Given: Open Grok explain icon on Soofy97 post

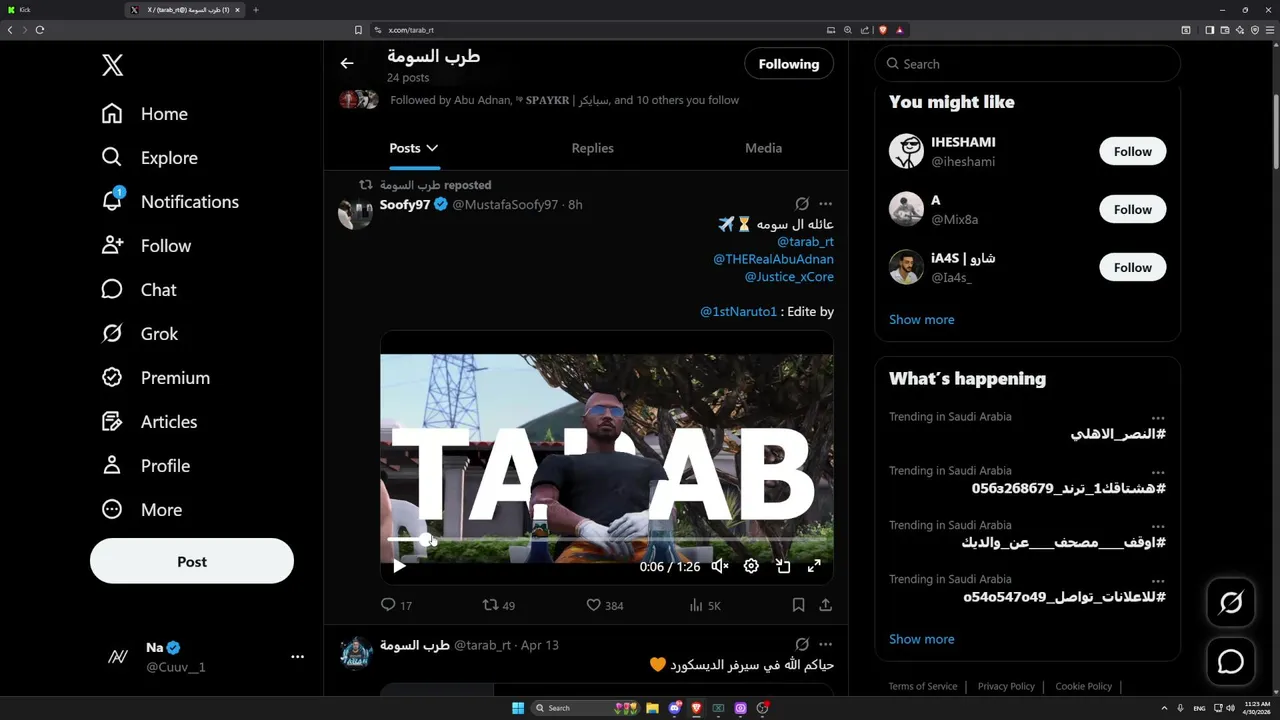Looking at the screenshot, I should (802, 204).
